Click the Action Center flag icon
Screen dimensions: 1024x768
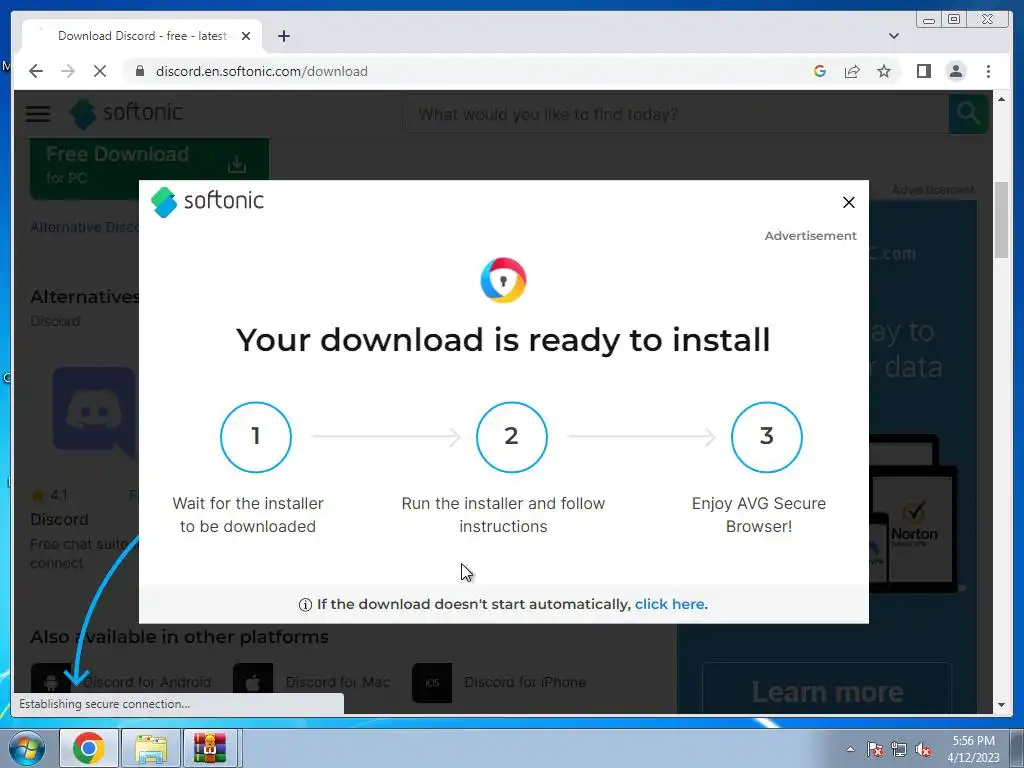click(x=874, y=750)
